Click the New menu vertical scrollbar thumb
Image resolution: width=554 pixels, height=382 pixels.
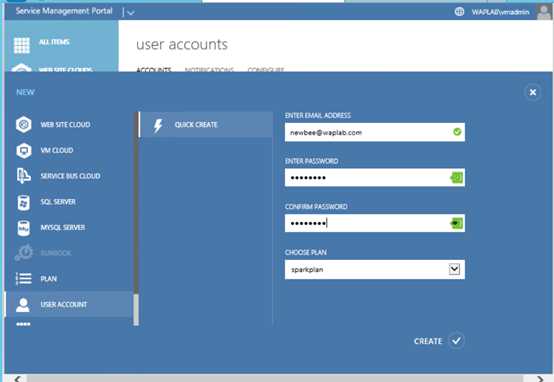coord(136,310)
